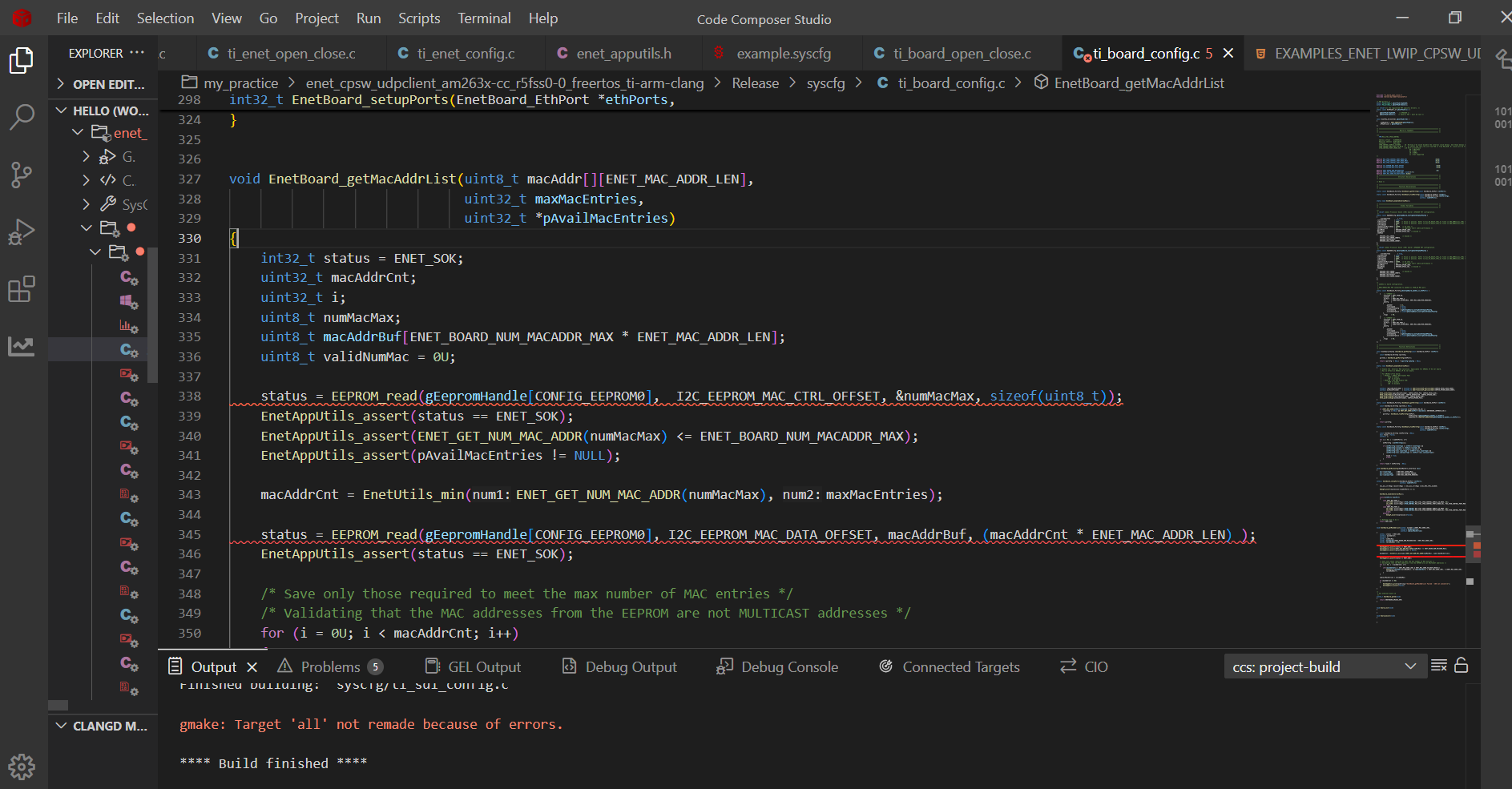Click the chart icon in activity bar

[x=22, y=346]
